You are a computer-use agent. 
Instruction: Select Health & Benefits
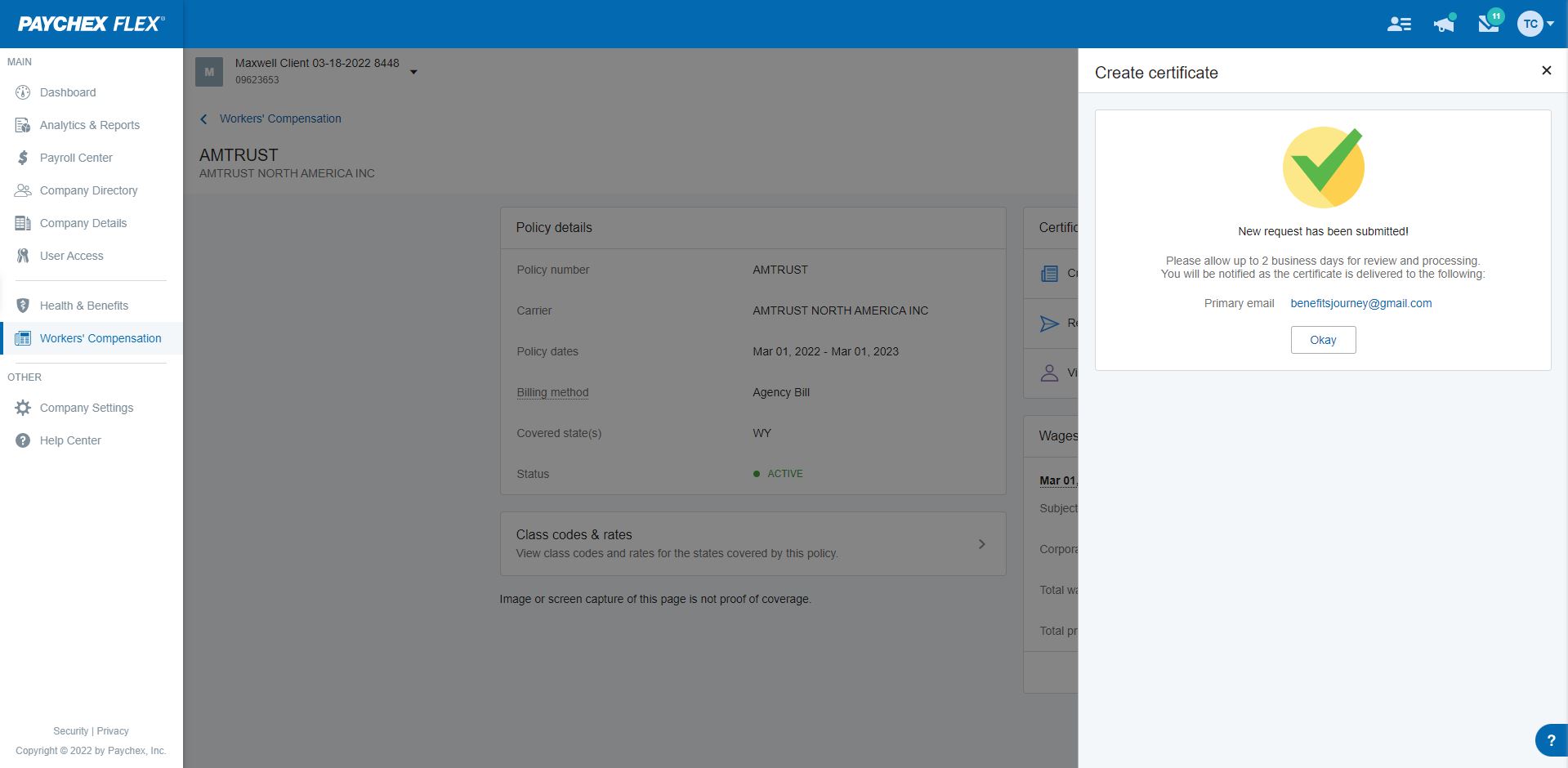point(84,306)
